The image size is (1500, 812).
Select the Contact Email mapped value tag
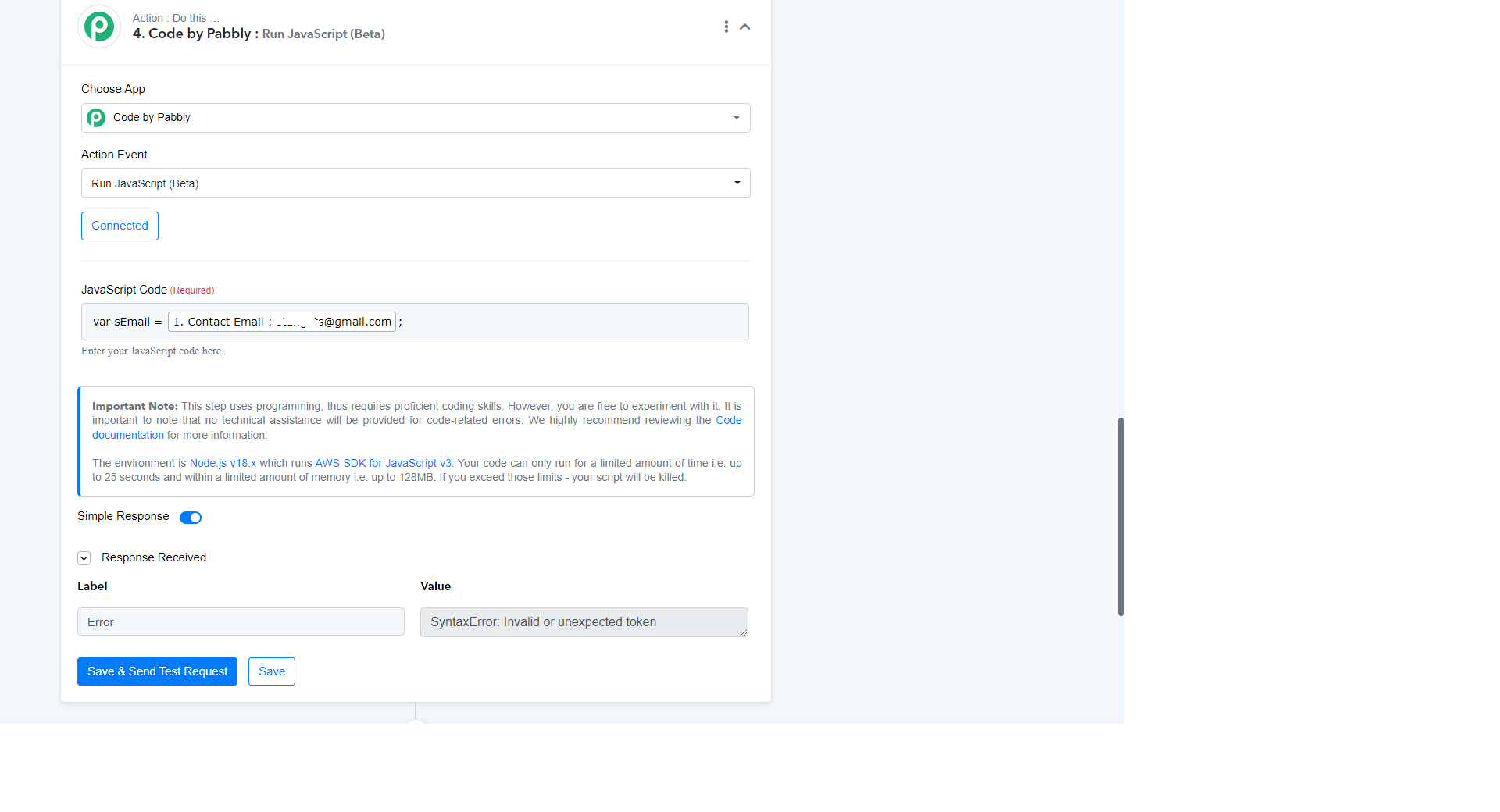point(282,322)
